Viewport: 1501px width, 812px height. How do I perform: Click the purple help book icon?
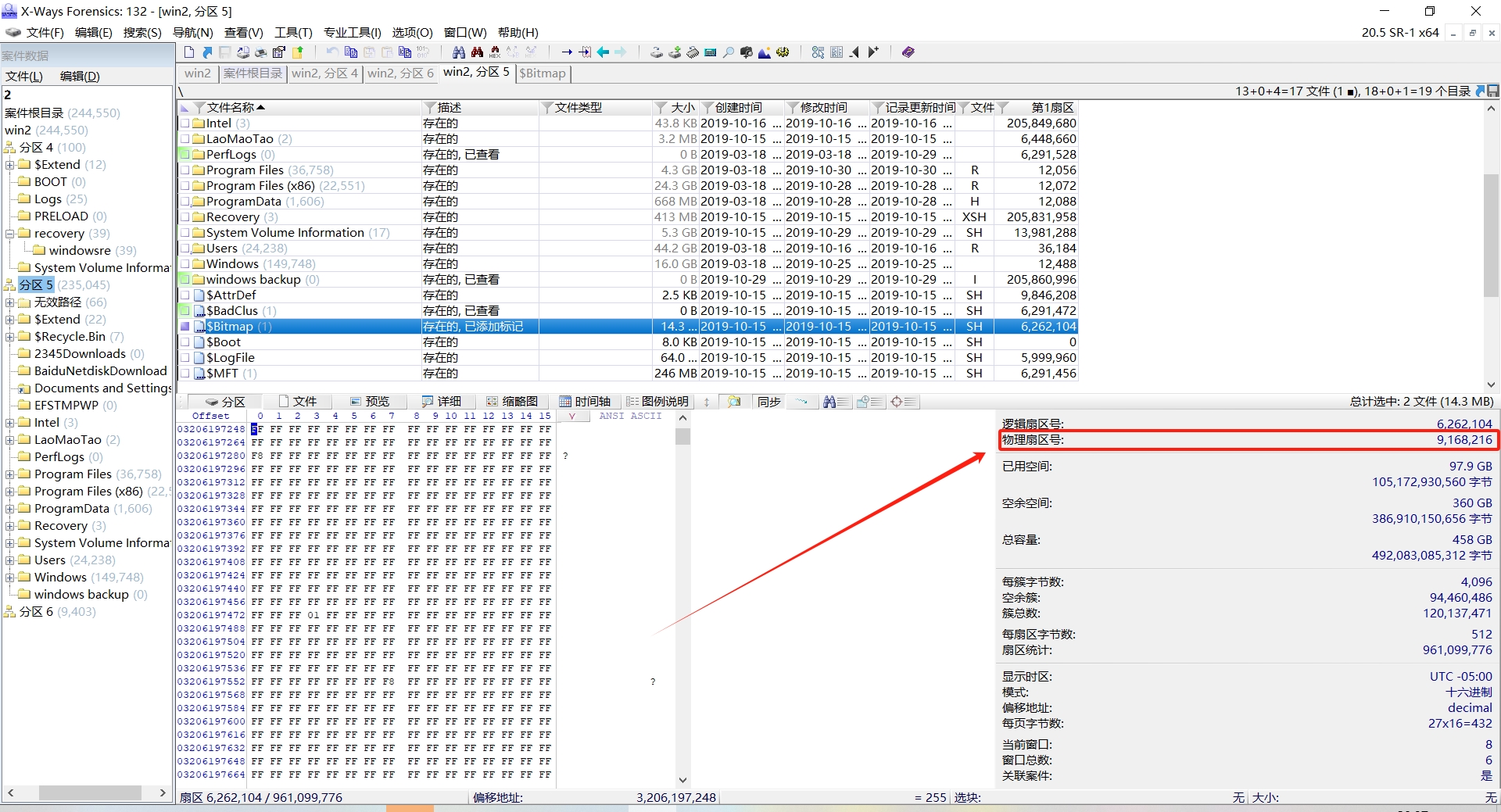tap(908, 52)
